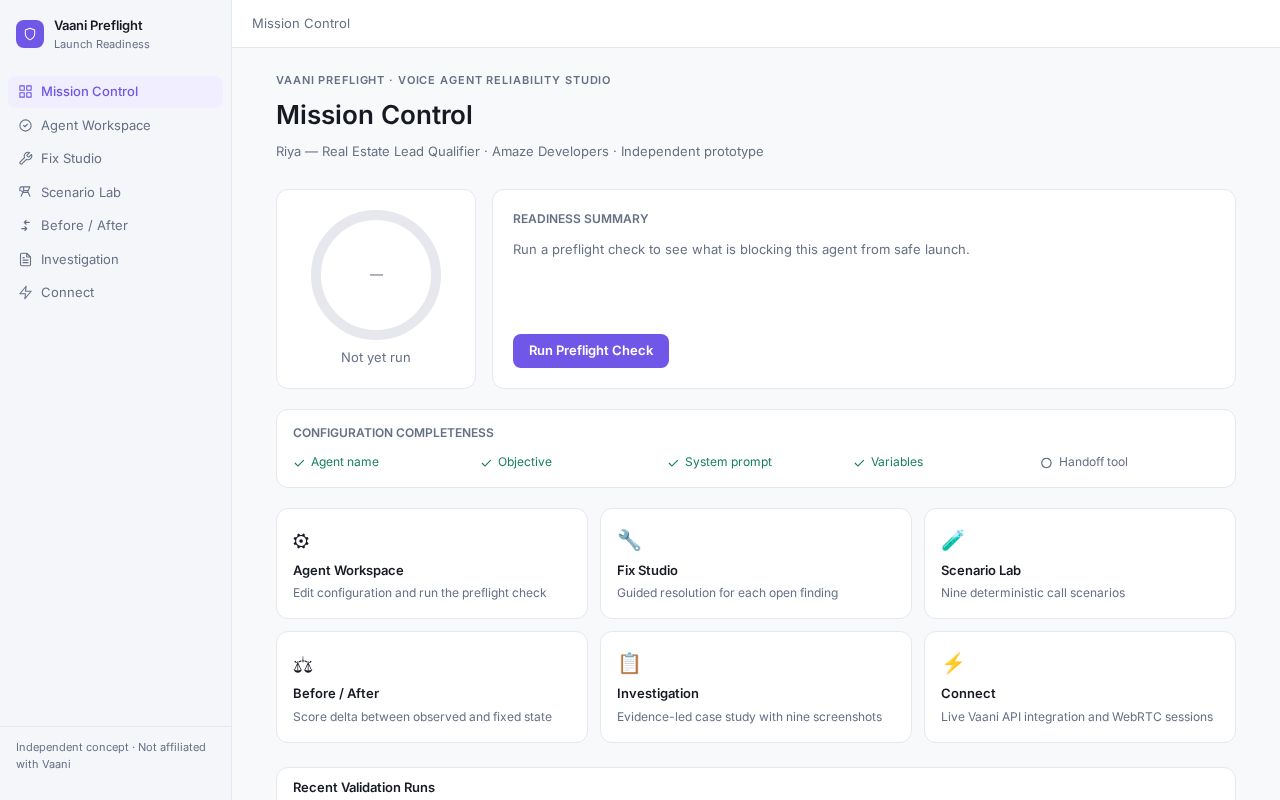Click the green check icon beside Agent name

pos(299,463)
